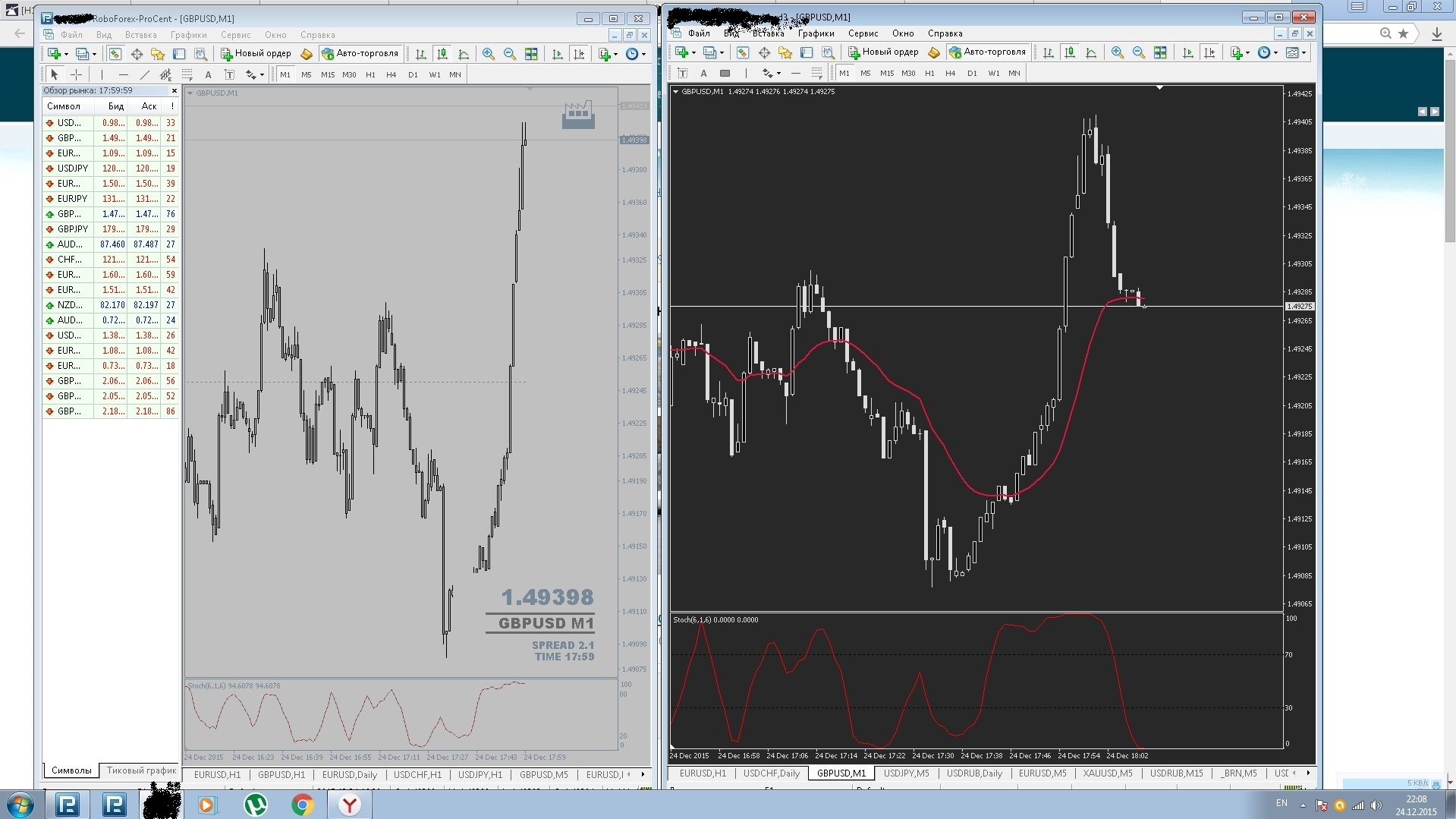
Task: Select rectangle label tool in right terminal
Action: coord(725,74)
